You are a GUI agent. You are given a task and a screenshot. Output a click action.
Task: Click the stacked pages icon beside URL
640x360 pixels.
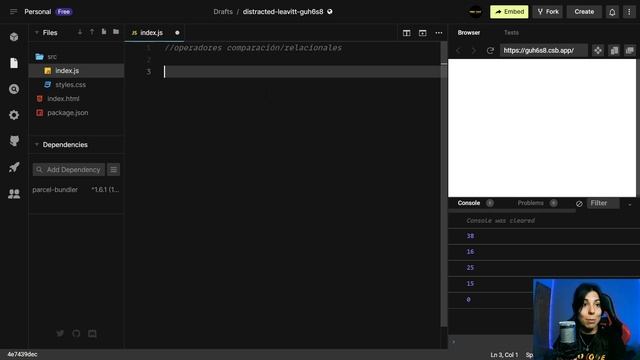(x=614, y=51)
